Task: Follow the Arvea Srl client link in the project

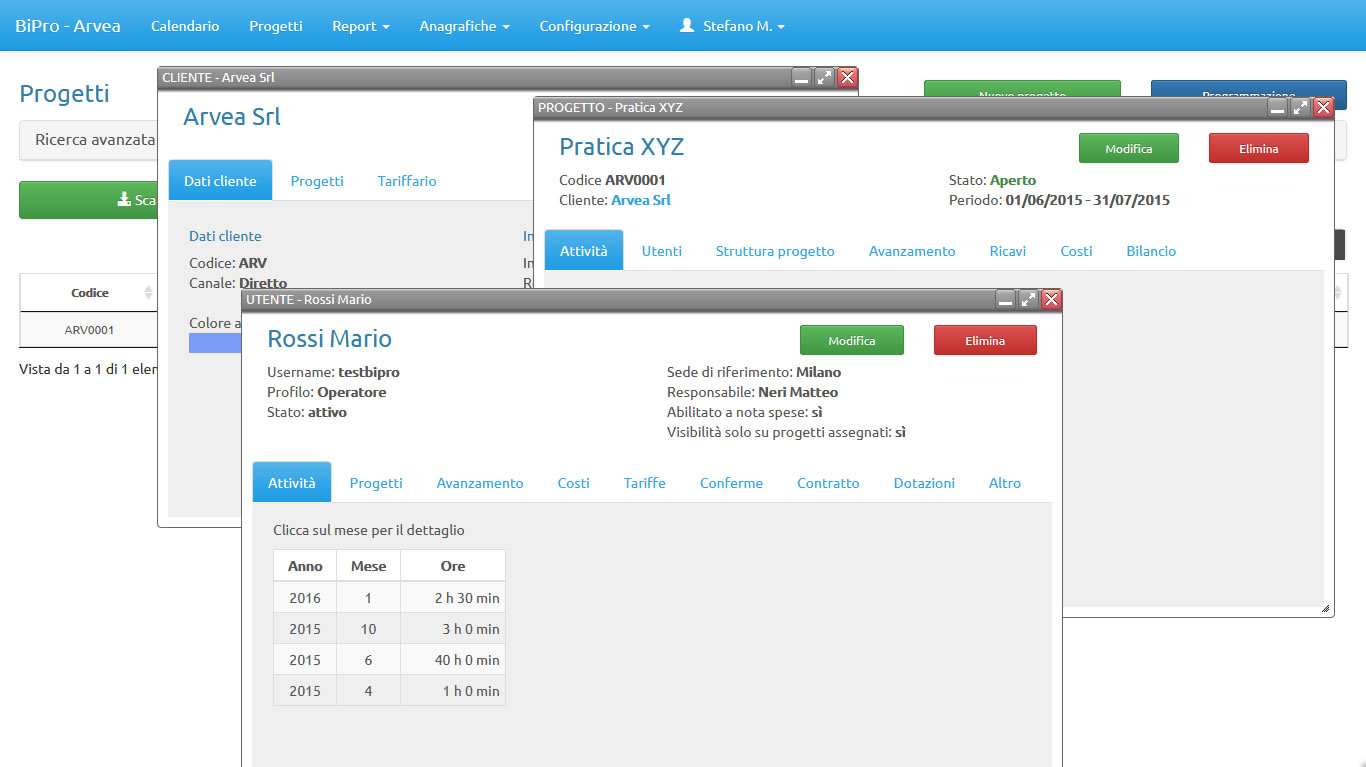Action: point(640,200)
